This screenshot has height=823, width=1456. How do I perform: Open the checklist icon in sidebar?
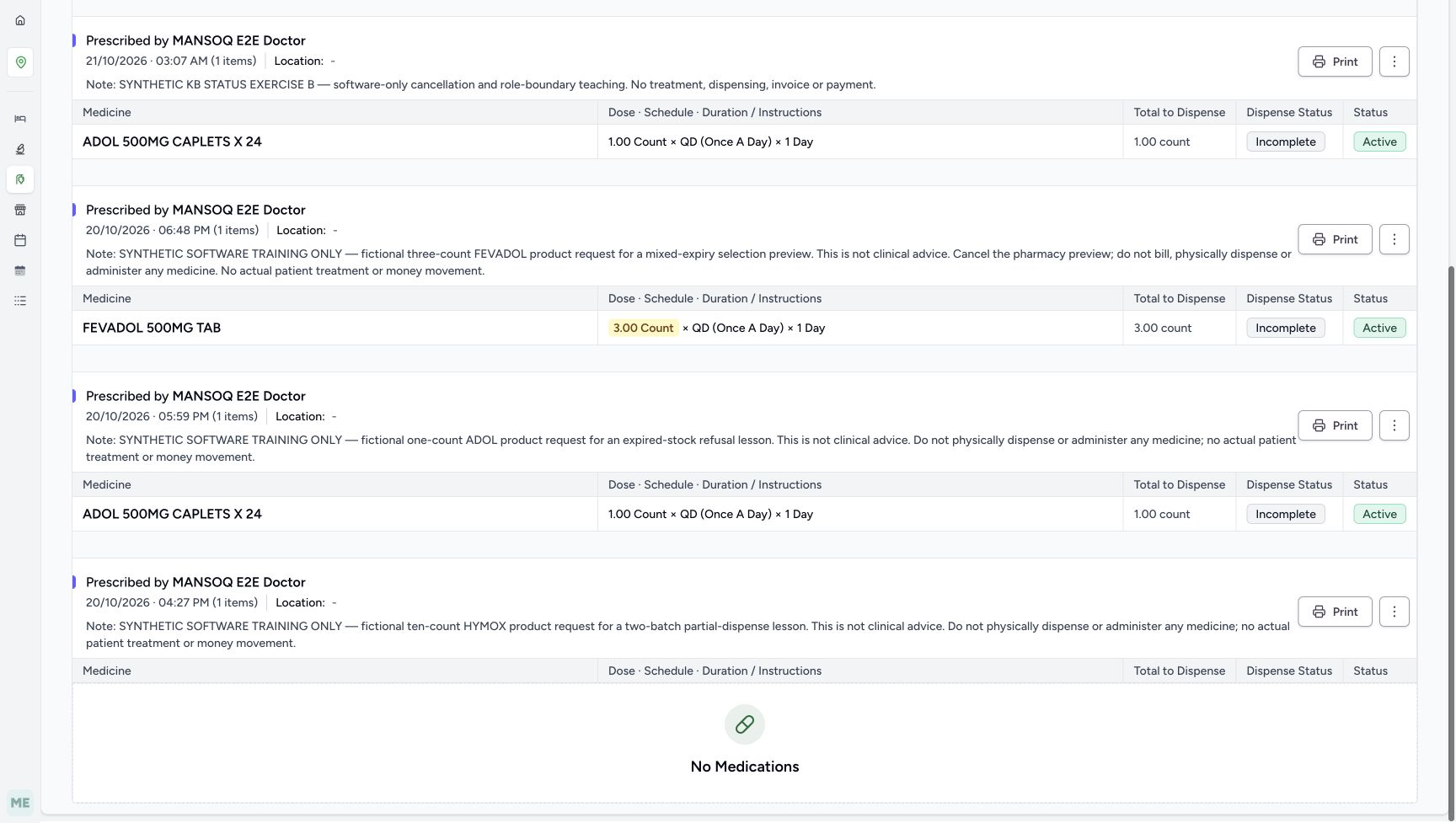[x=20, y=301]
